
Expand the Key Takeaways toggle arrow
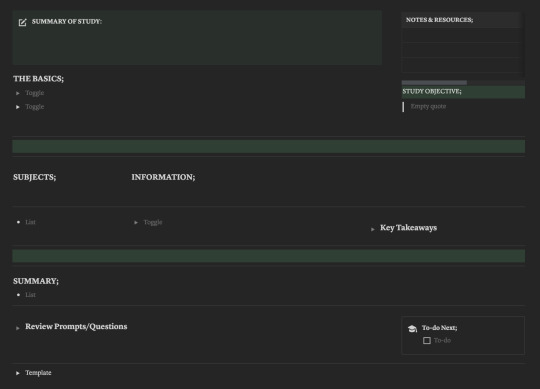click(373, 229)
